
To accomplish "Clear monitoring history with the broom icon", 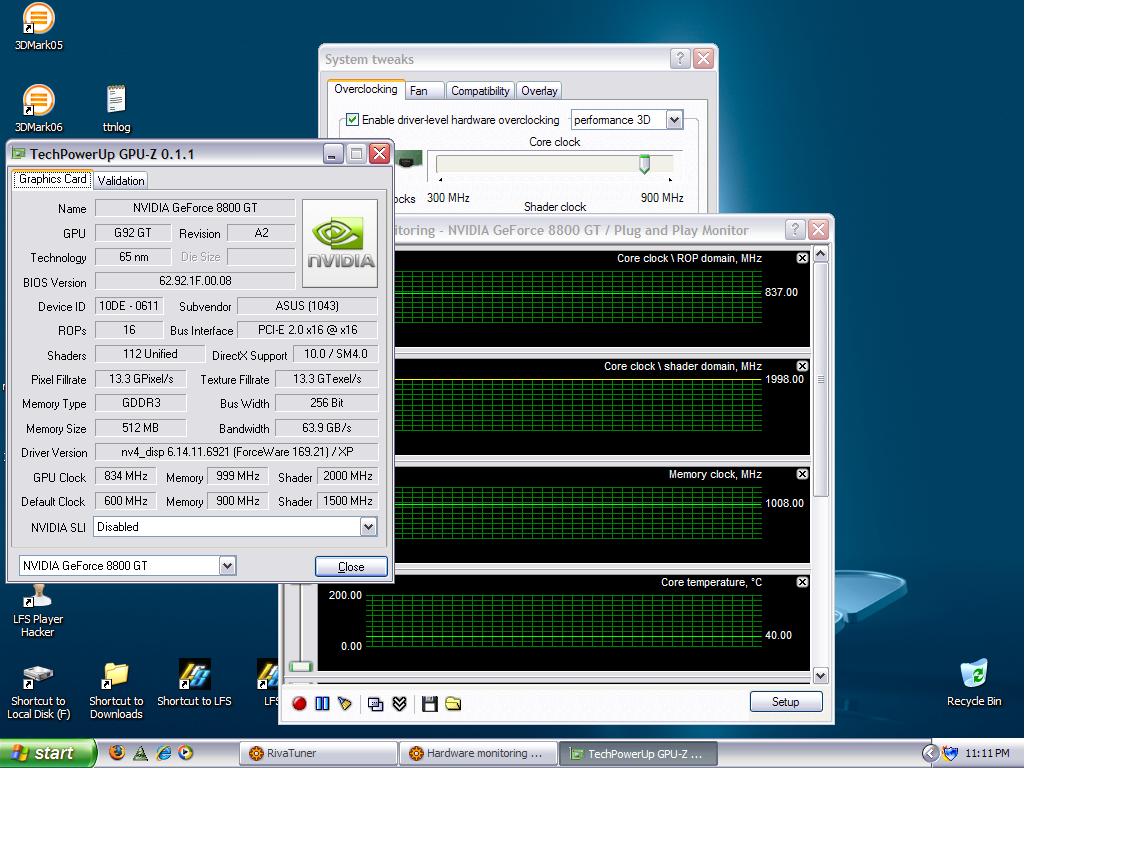I will pyautogui.click(x=345, y=703).
